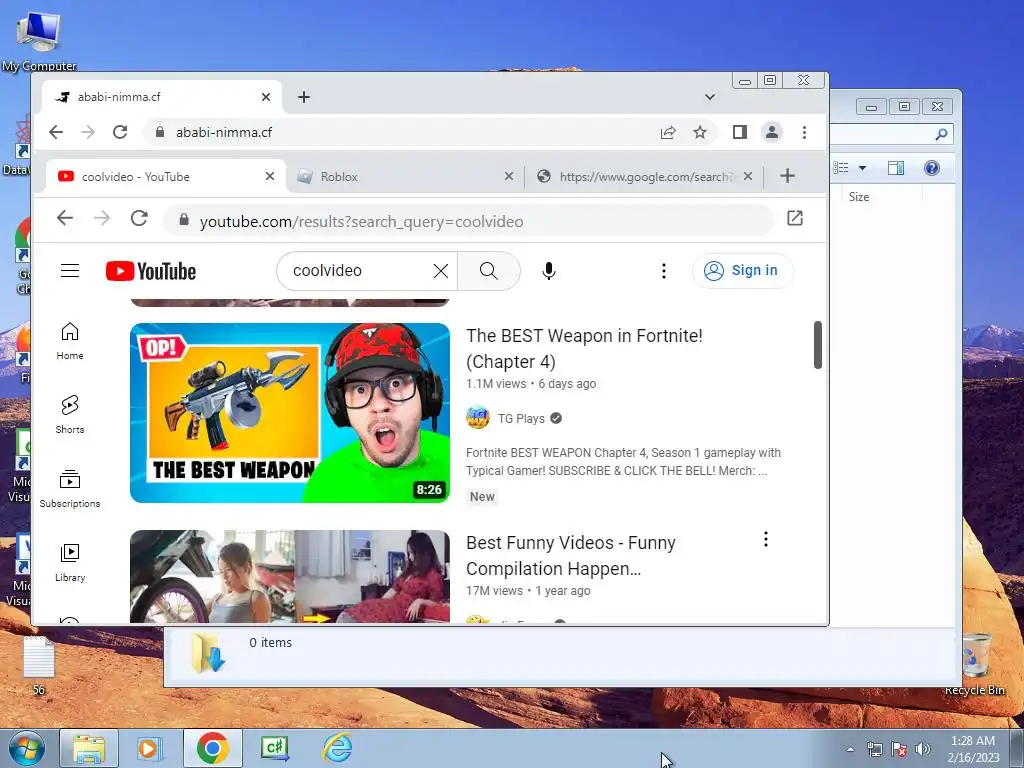Screen dimensions: 1024x768
Task: Click the Explorer search magnifier
Action: coord(941,135)
